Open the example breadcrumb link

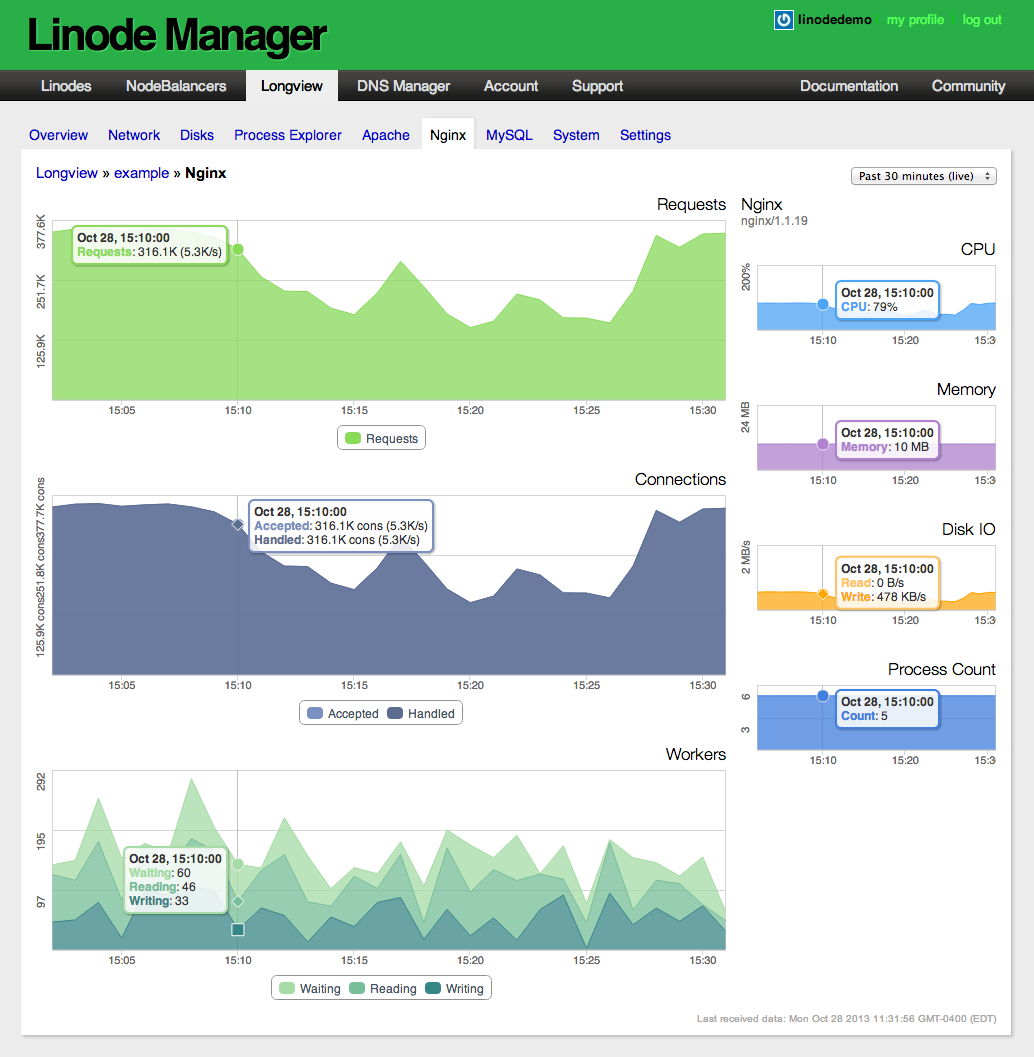(141, 173)
